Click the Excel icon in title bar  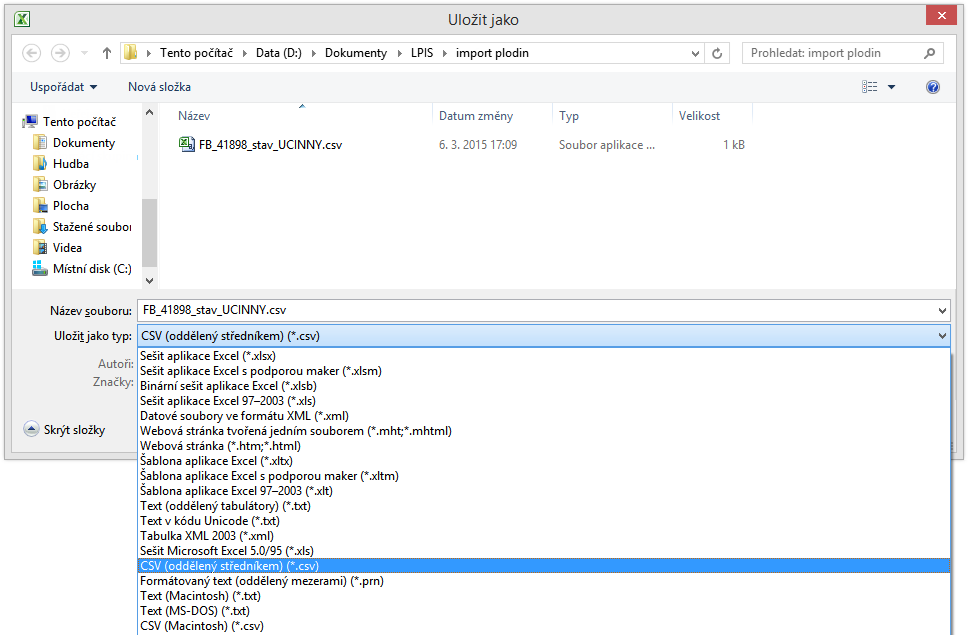[22, 19]
